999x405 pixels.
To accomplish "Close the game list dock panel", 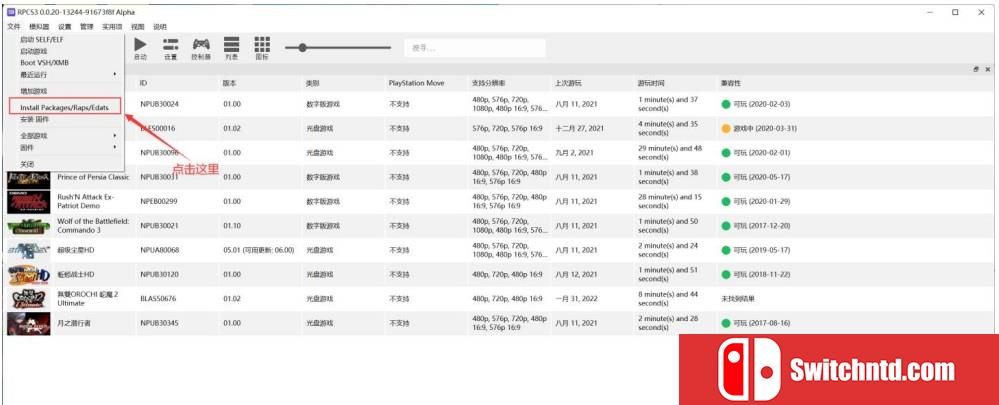I will 988,69.
